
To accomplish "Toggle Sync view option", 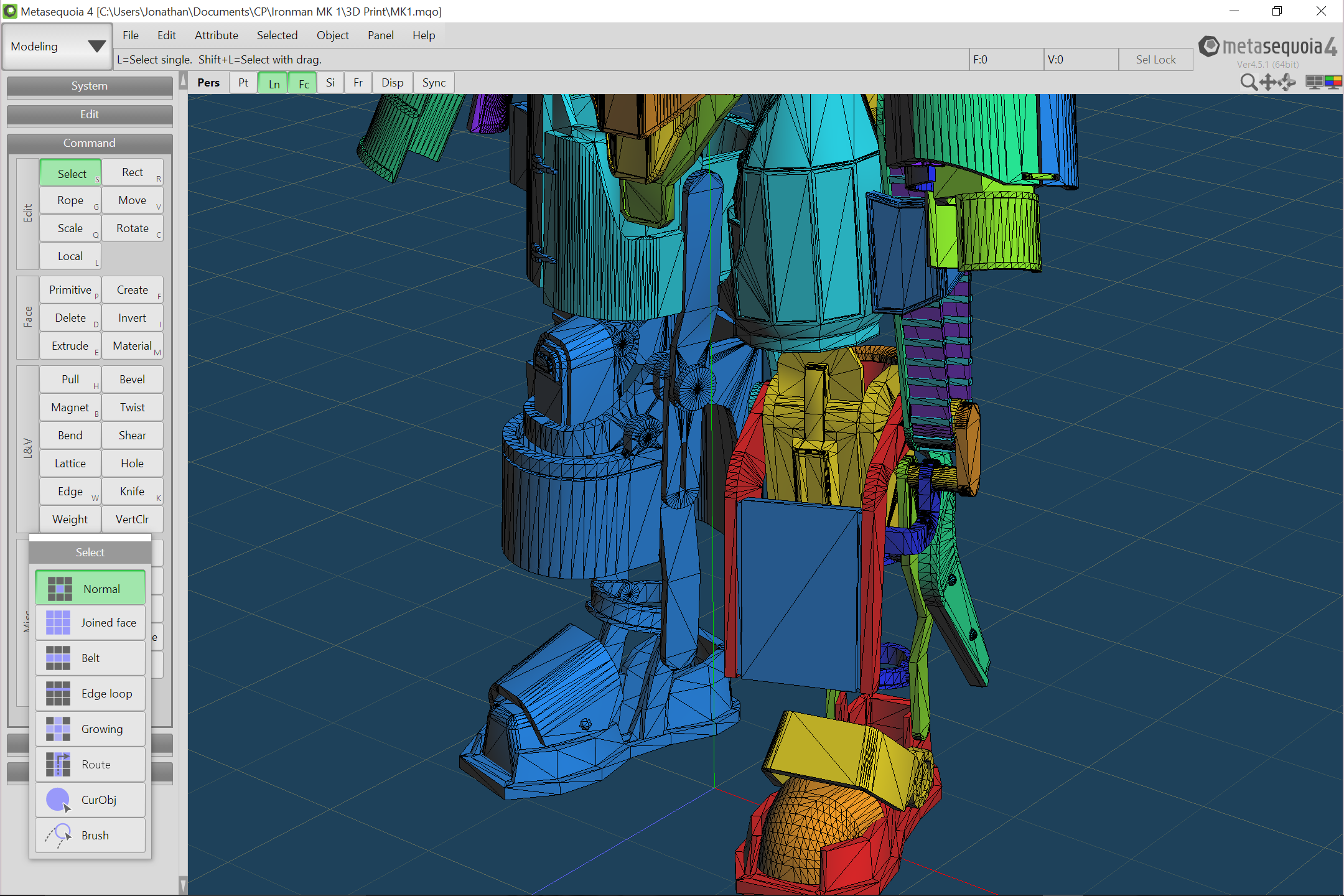I will click(434, 83).
